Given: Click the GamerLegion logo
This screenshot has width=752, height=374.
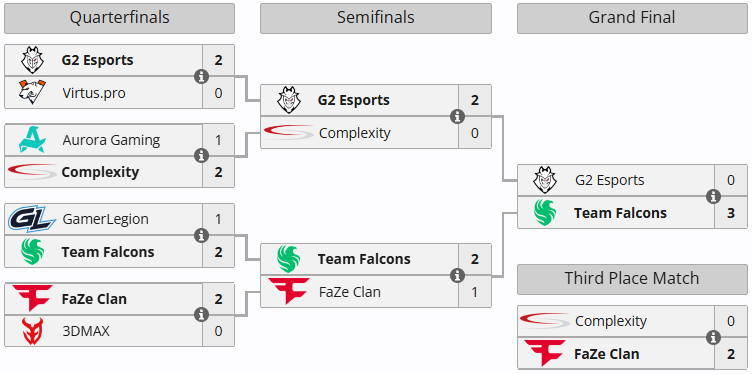Looking at the screenshot, I should click(32, 219).
